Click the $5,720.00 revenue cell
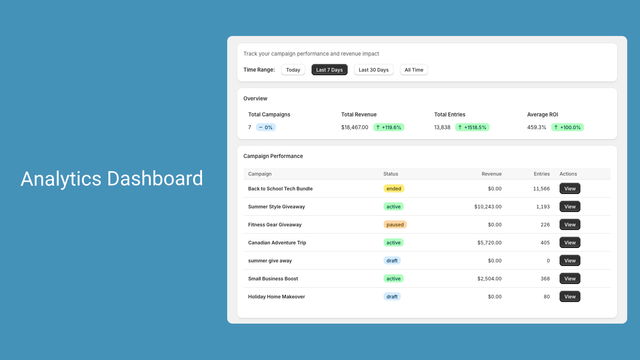Viewport: 640px width, 360px height. click(489, 242)
